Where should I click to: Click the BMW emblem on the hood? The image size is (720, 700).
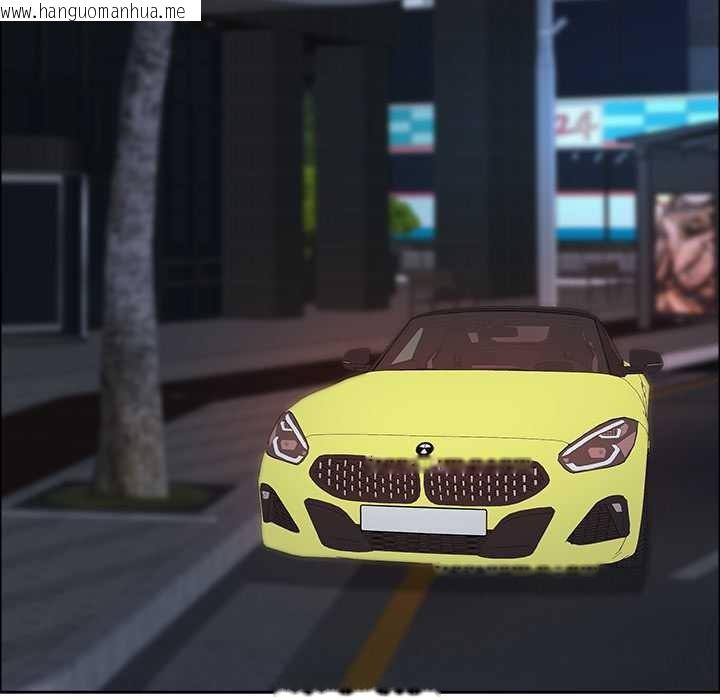(x=424, y=449)
